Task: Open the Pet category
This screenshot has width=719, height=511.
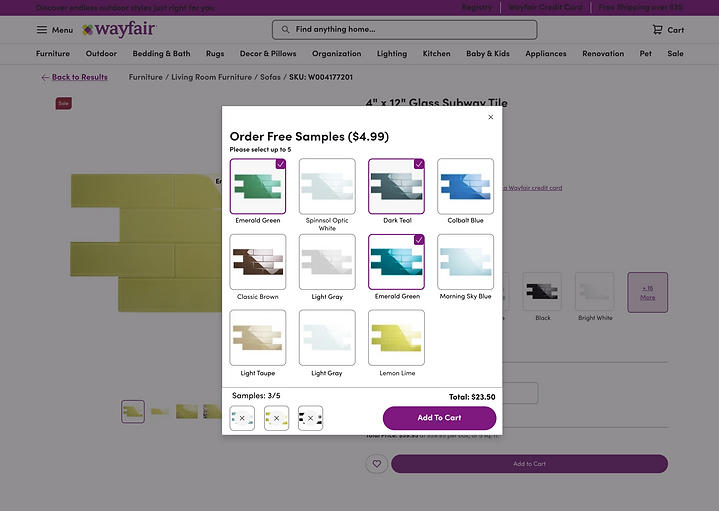Action: pyautogui.click(x=646, y=54)
